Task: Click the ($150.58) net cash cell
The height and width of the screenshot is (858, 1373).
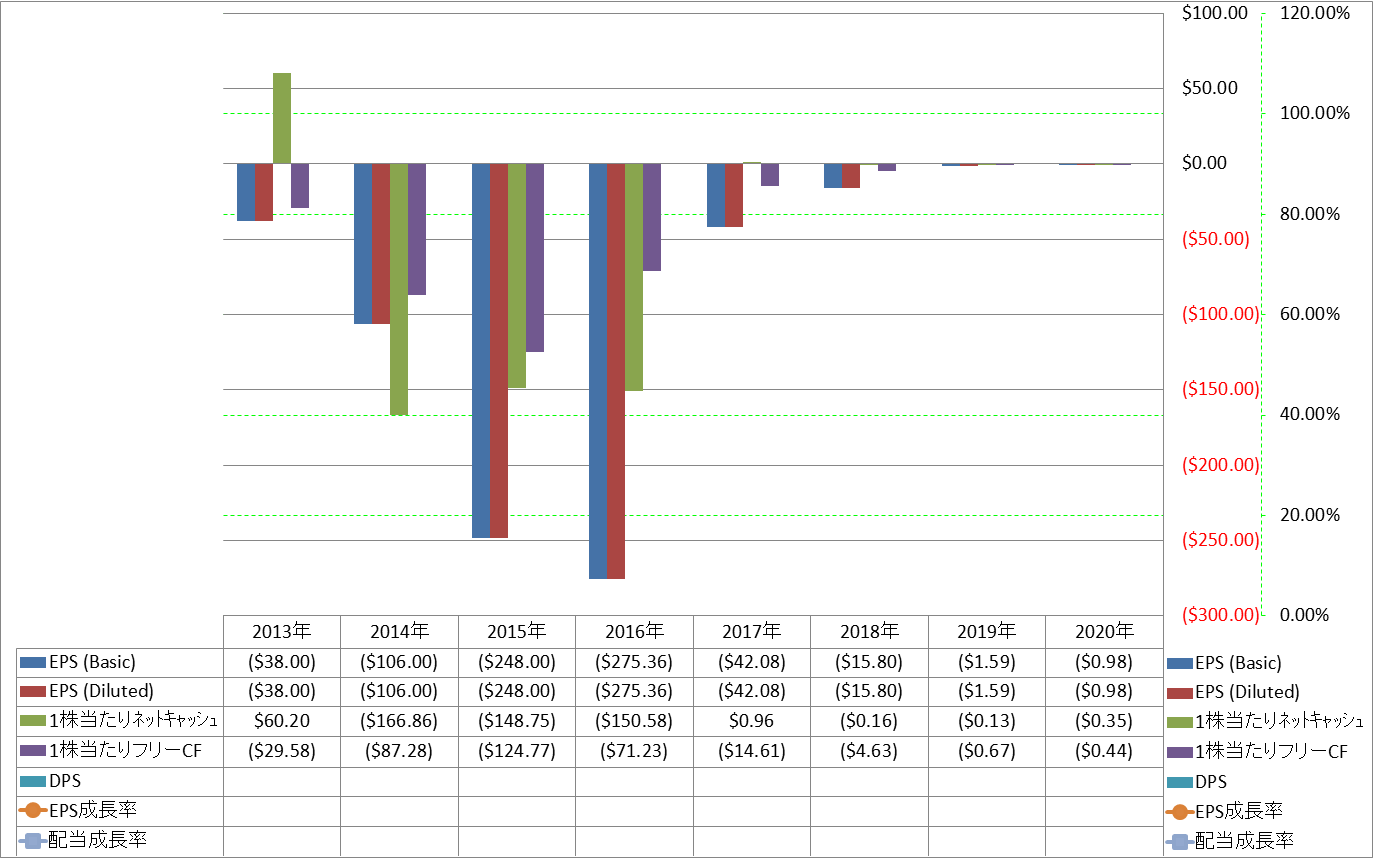Action: pyautogui.click(x=634, y=722)
